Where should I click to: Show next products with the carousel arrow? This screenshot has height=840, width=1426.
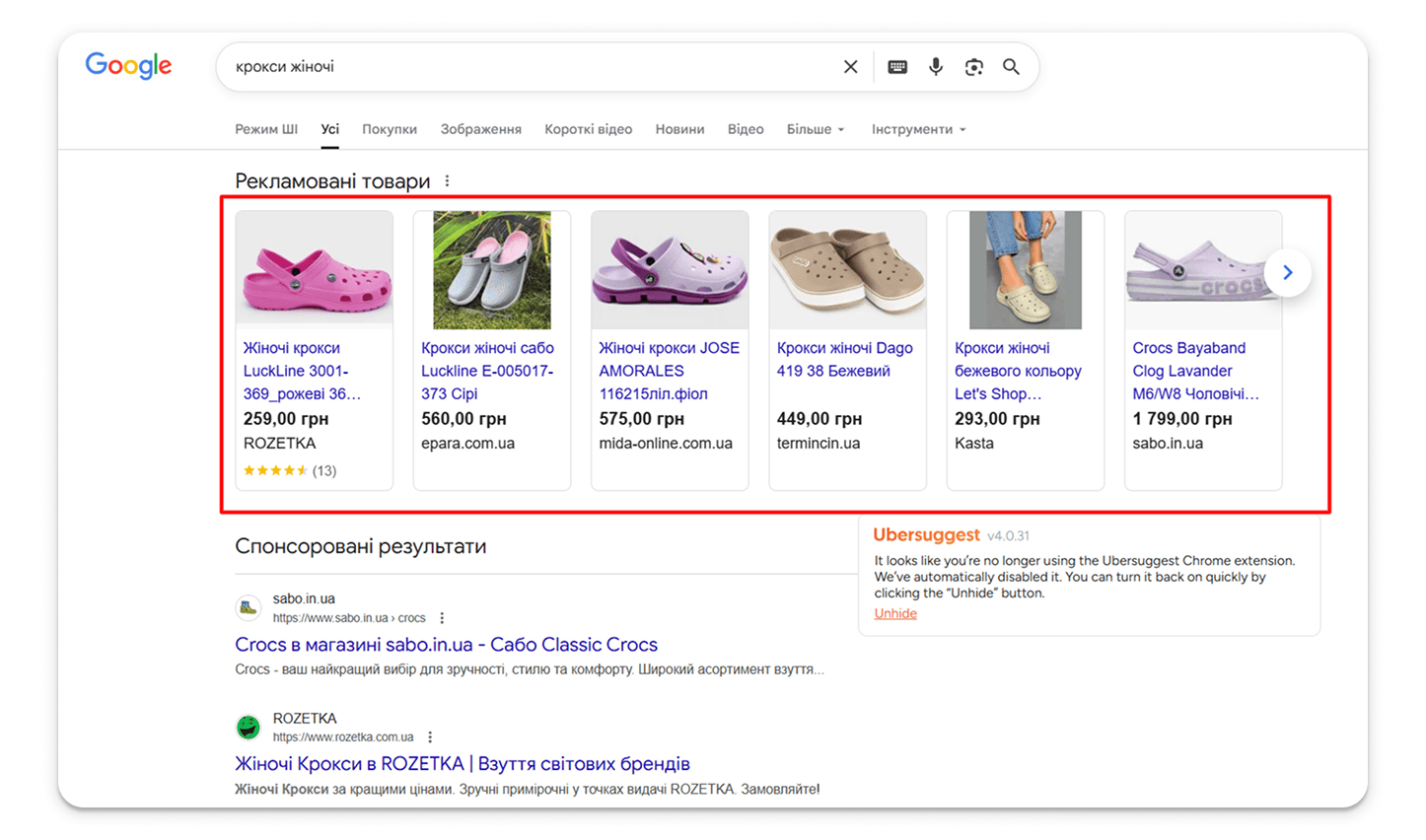1287,272
